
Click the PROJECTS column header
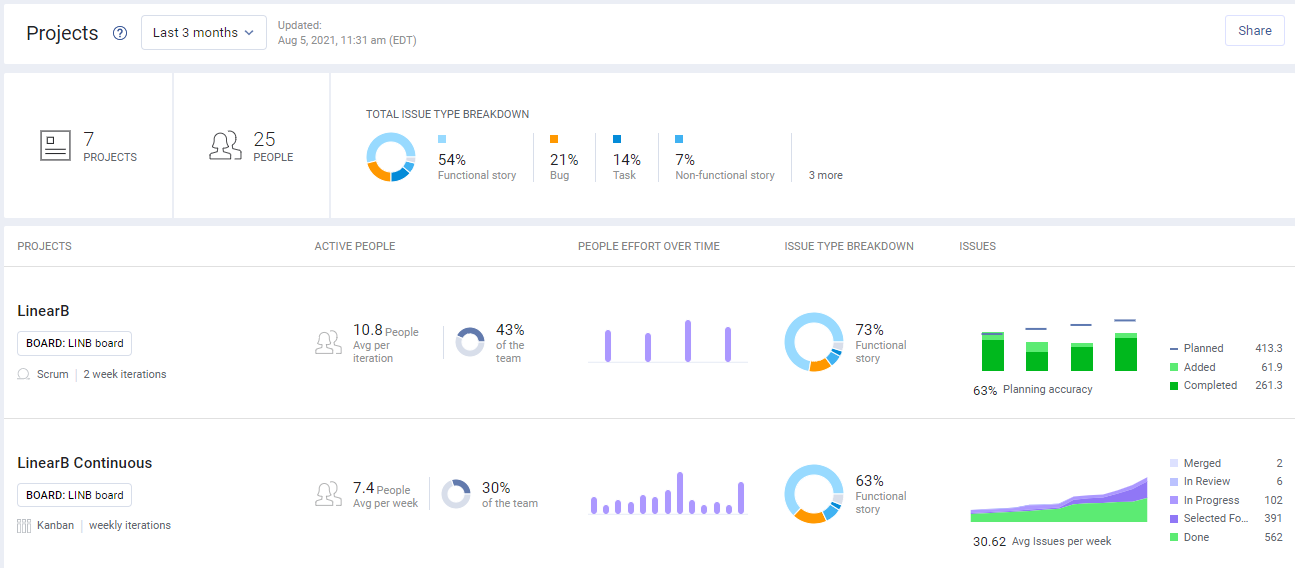44,246
